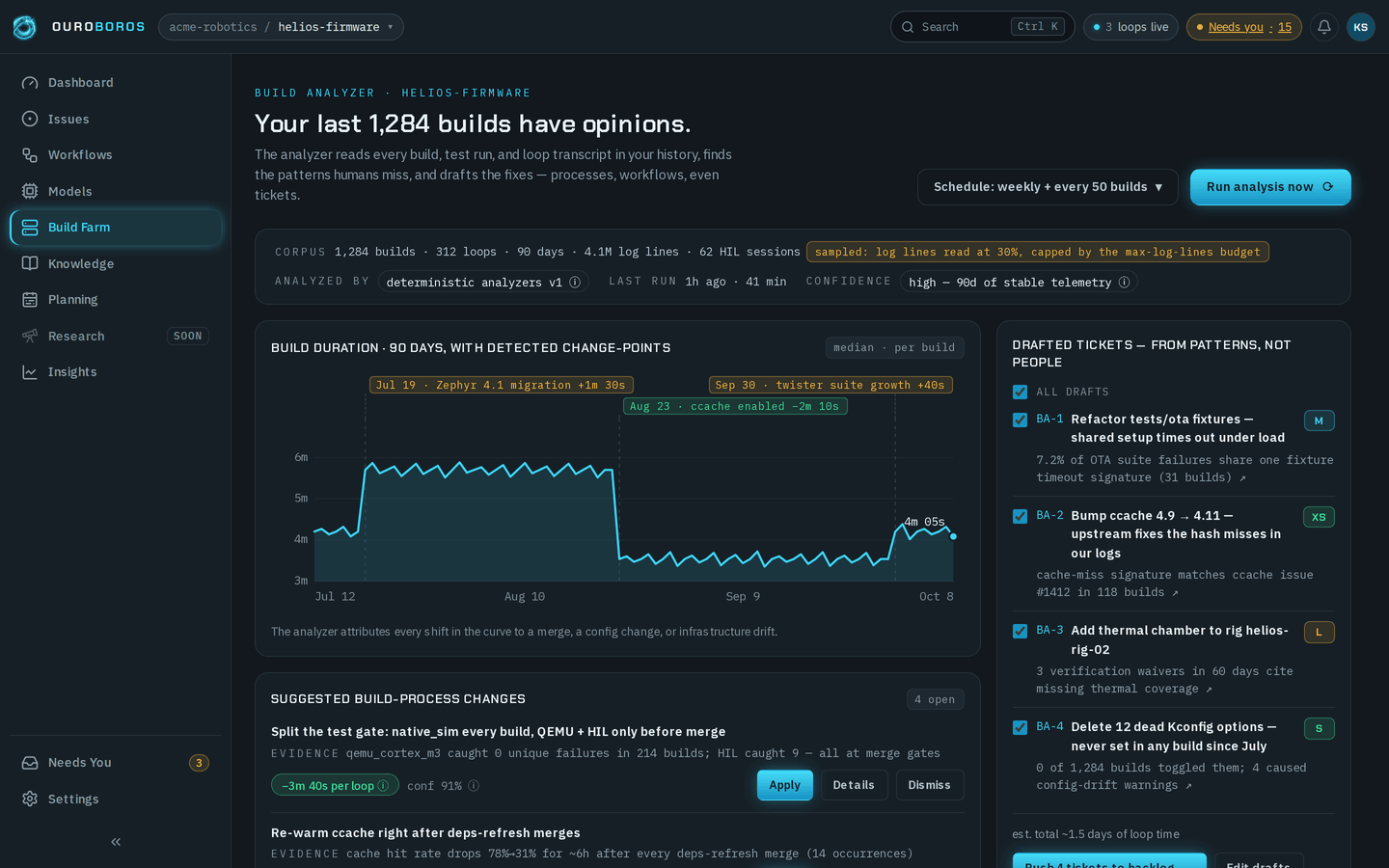
Task: Open the Knowledge book icon
Action: click(30, 263)
